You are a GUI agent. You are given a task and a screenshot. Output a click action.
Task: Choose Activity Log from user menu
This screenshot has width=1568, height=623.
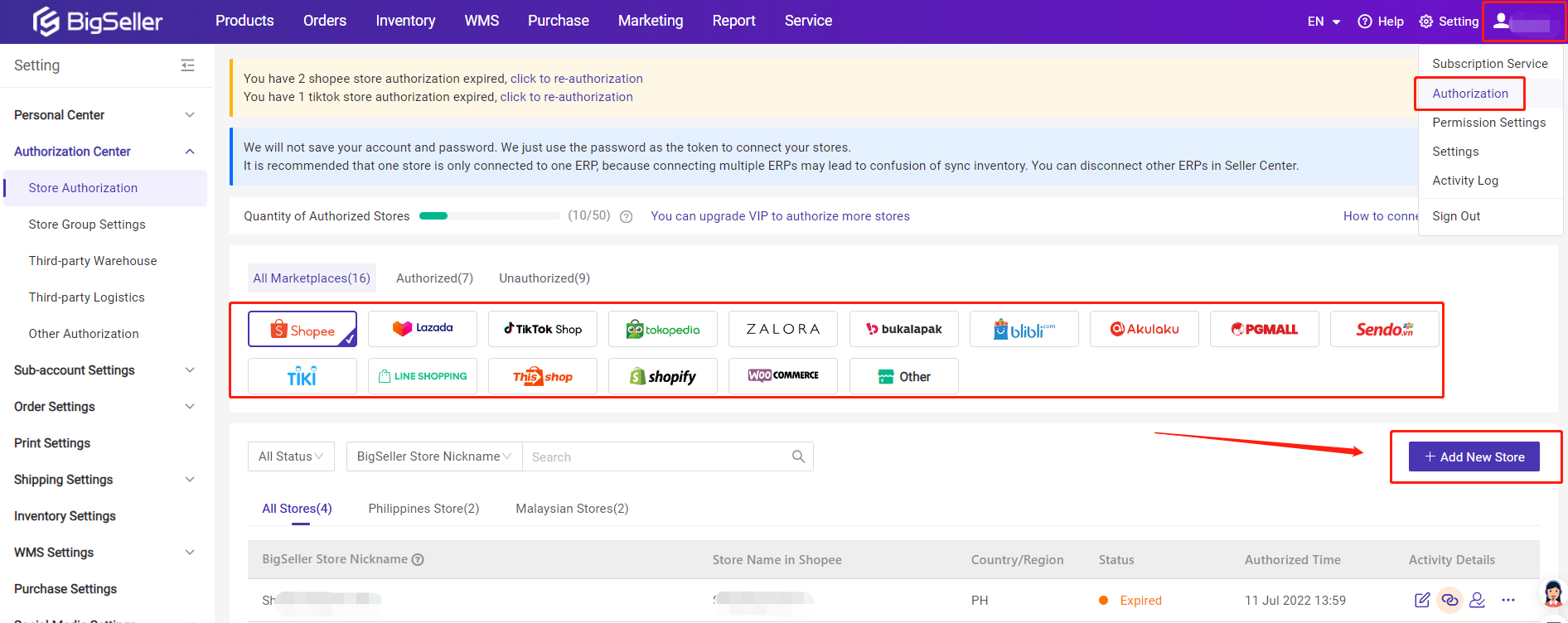(1465, 181)
